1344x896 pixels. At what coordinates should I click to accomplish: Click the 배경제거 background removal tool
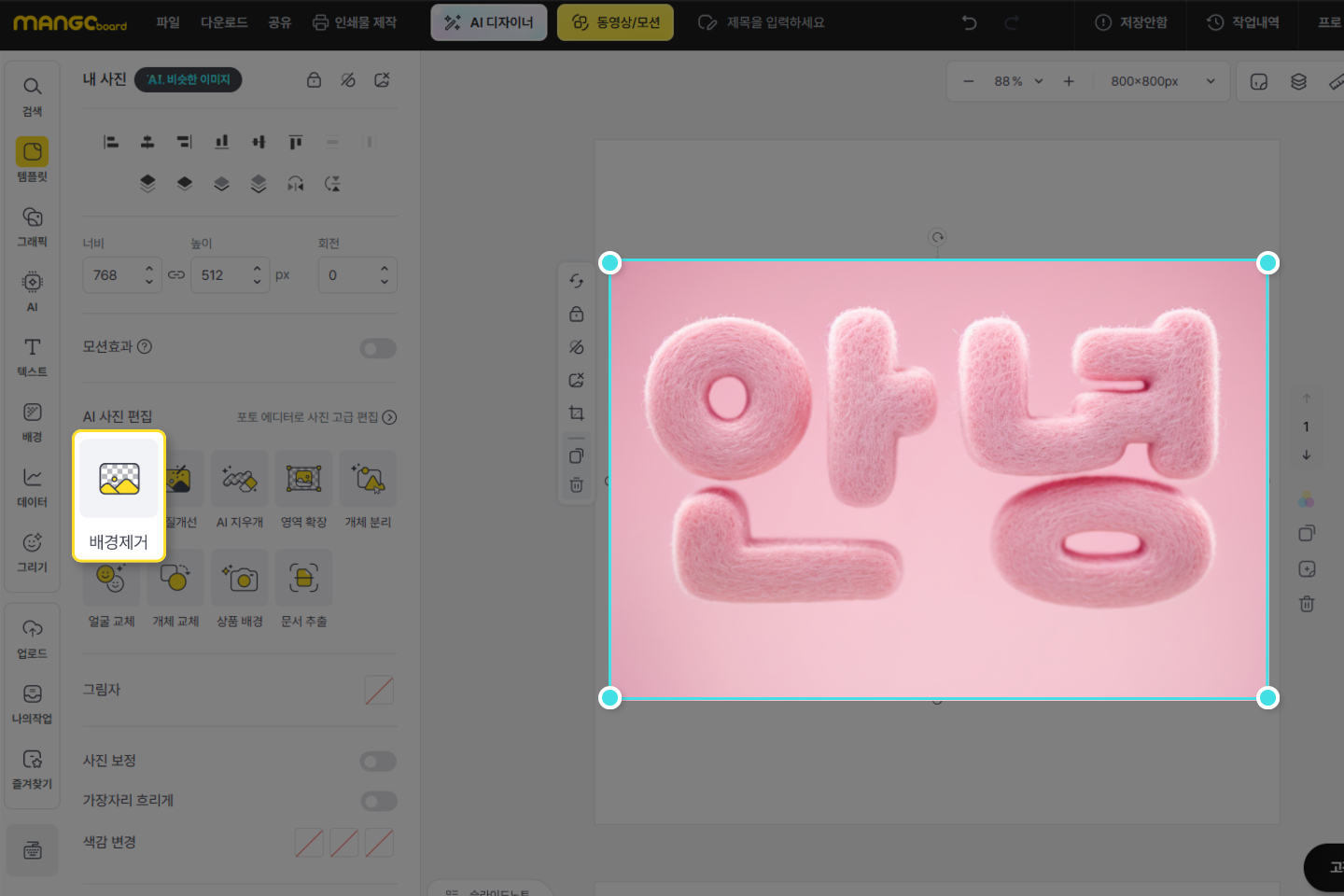click(x=119, y=496)
